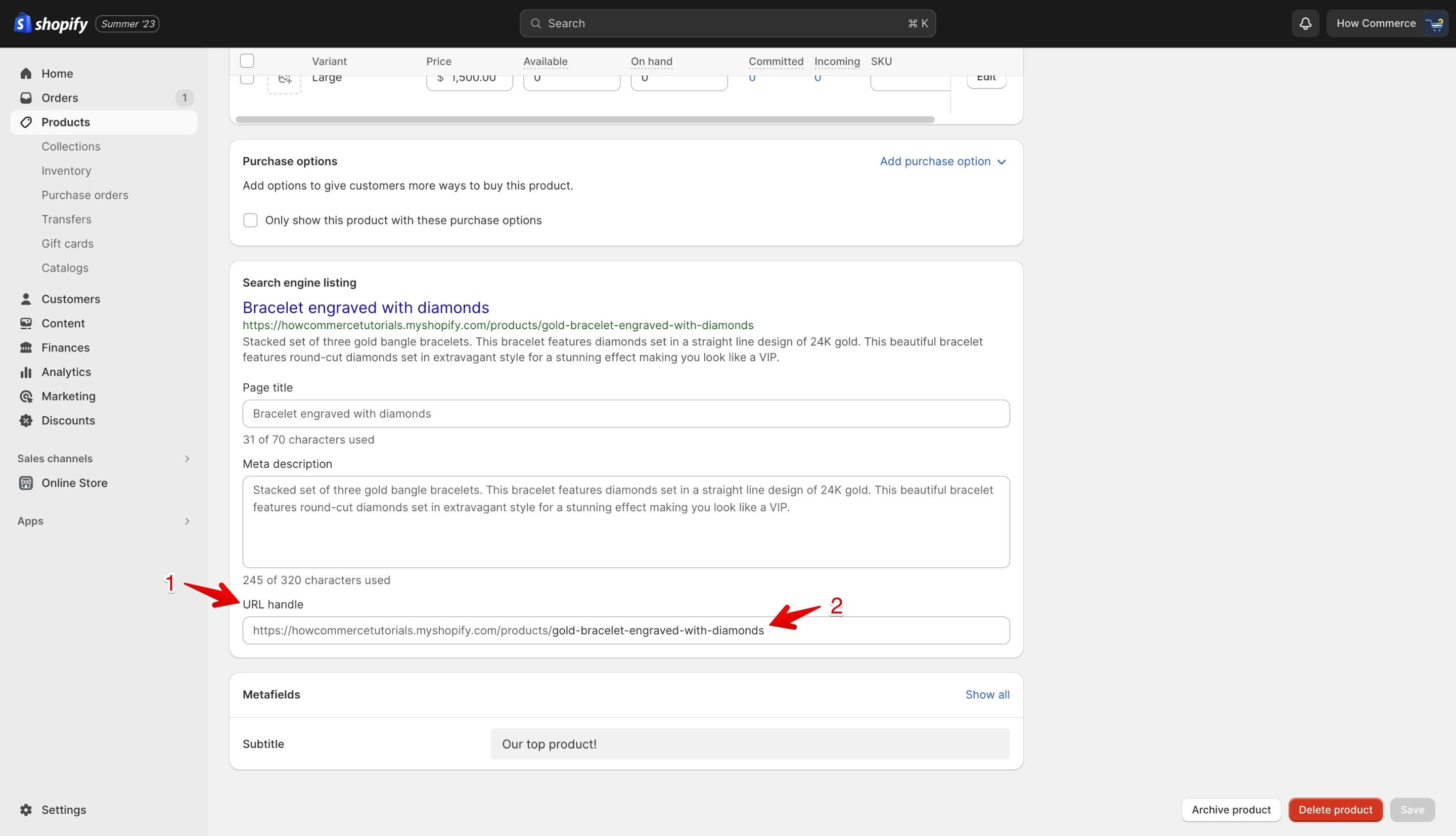Viewport: 1456px width, 836px height.
Task: Click the URL handle input field
Action: [626, 631]
